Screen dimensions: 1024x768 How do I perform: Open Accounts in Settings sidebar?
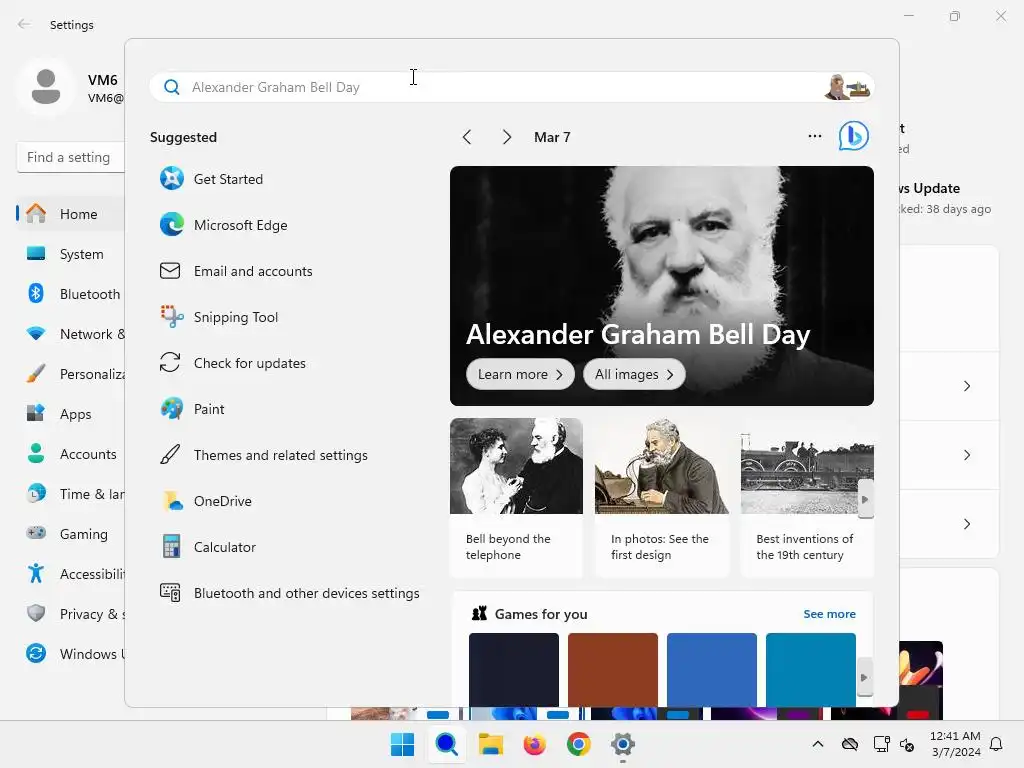71,454
